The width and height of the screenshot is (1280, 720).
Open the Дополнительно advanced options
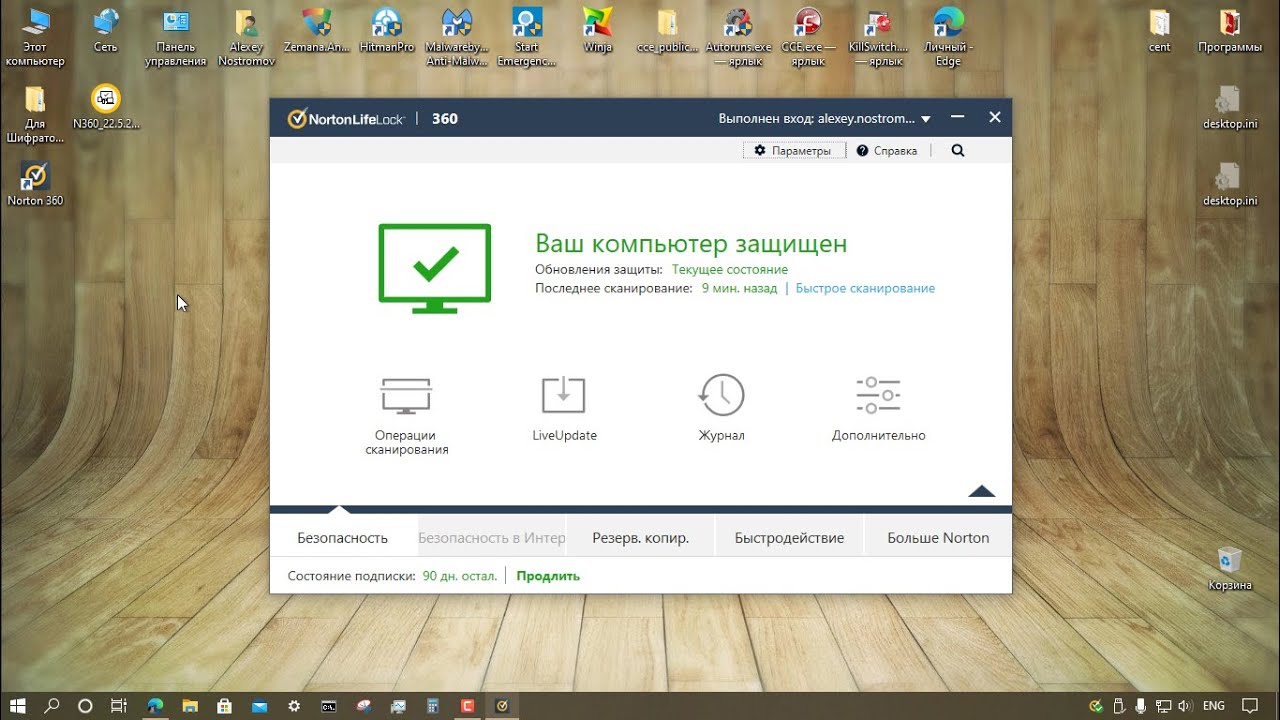pyautogui.click(x=878, y=409)
